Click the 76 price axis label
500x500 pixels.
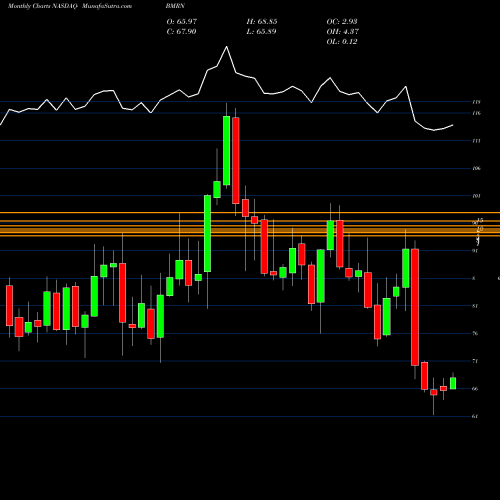pyautogui.click(x=475, y=333)
